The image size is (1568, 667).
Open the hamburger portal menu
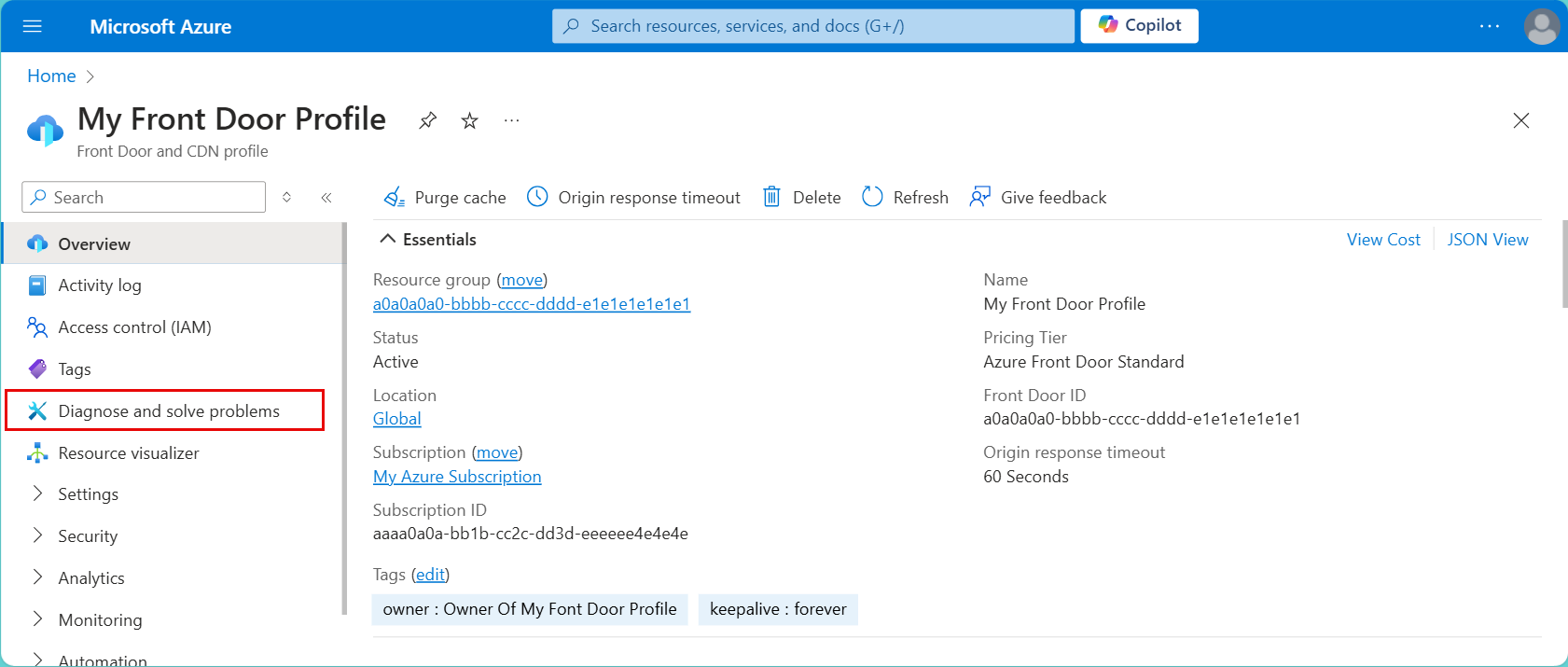[x=33, y=26]
